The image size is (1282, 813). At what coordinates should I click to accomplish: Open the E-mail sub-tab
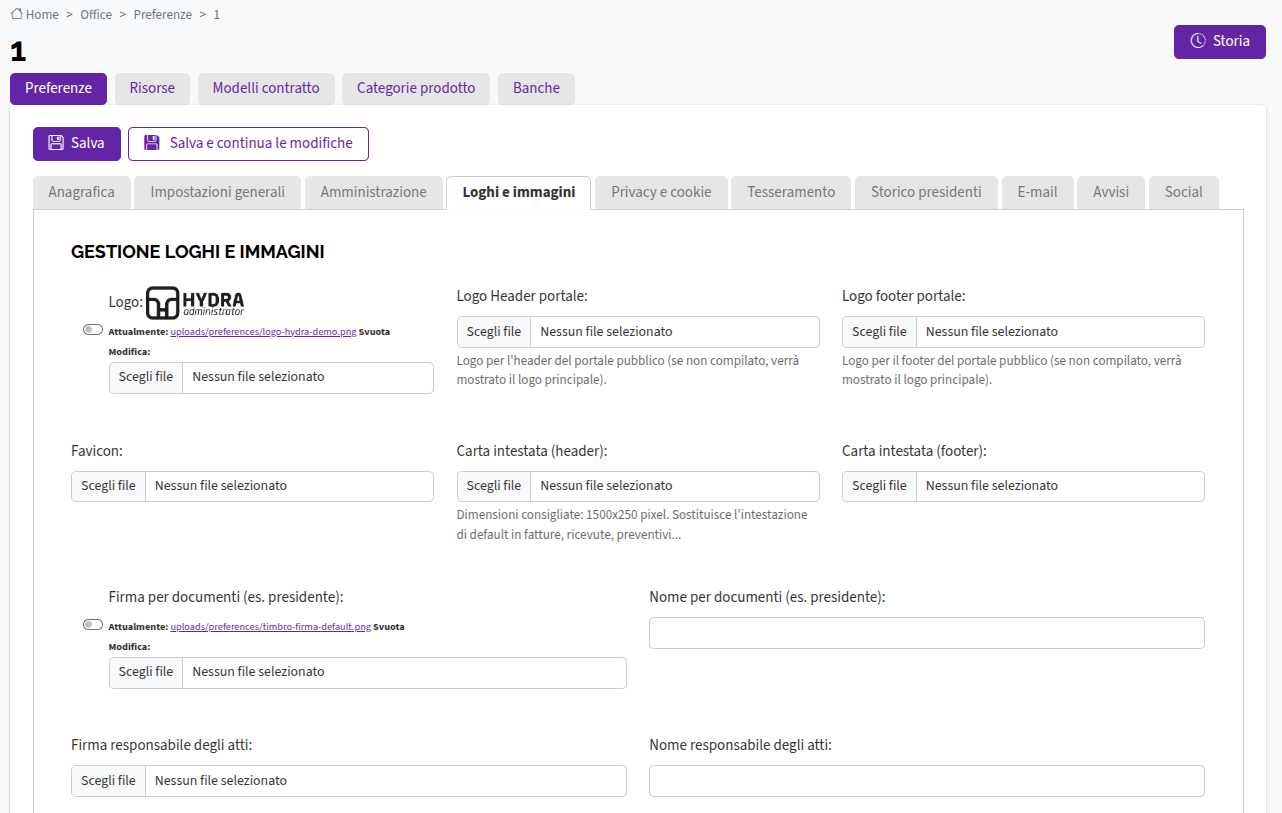point(1037,192)
